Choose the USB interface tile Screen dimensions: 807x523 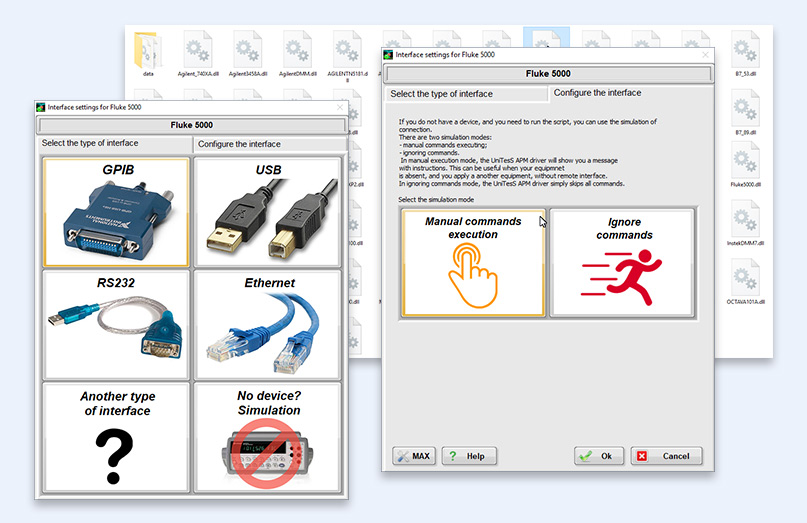(x=268, y=212)
